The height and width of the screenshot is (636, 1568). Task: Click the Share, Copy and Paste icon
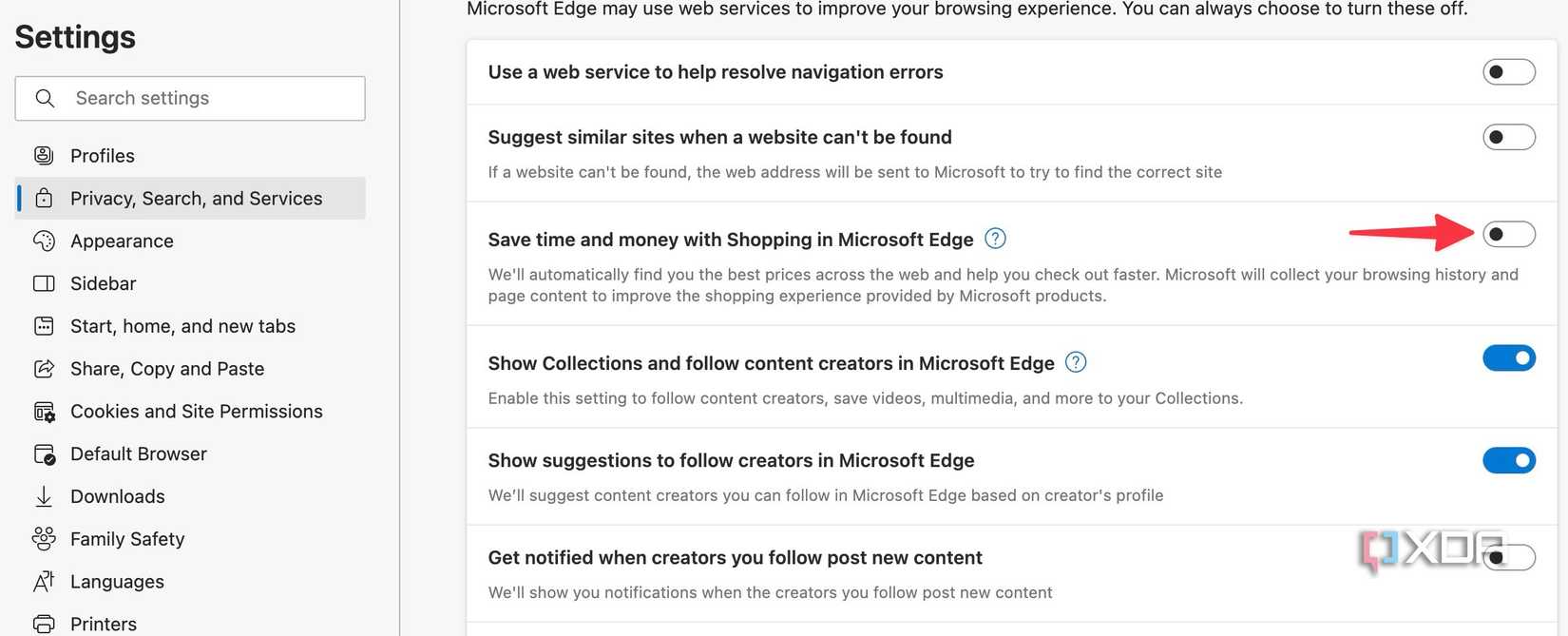pos(44,369)
